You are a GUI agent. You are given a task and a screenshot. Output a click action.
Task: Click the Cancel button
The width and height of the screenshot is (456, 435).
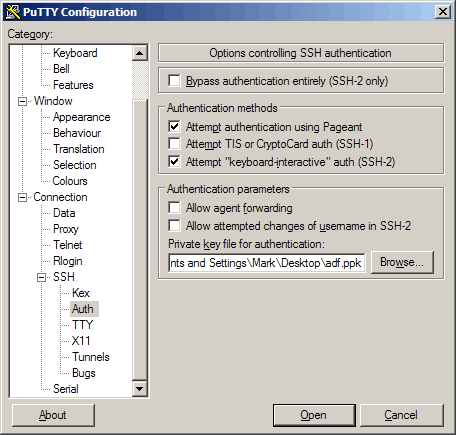402,415
